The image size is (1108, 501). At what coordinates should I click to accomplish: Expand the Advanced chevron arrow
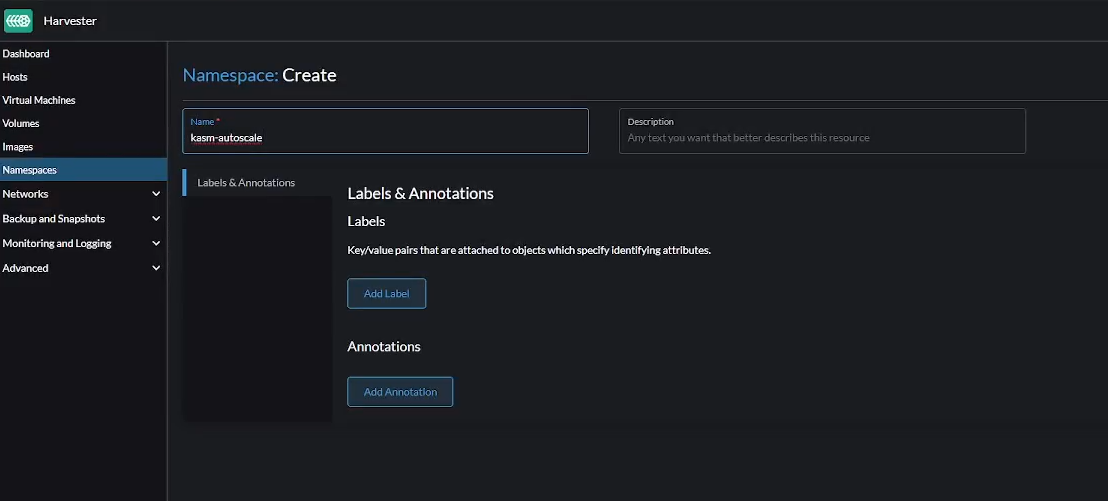pyautogui.click(x=155, y=268)
